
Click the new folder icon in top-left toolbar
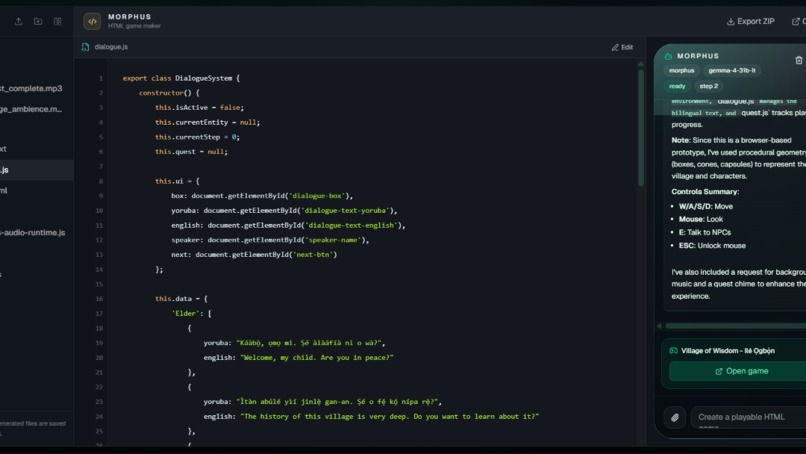38,22
